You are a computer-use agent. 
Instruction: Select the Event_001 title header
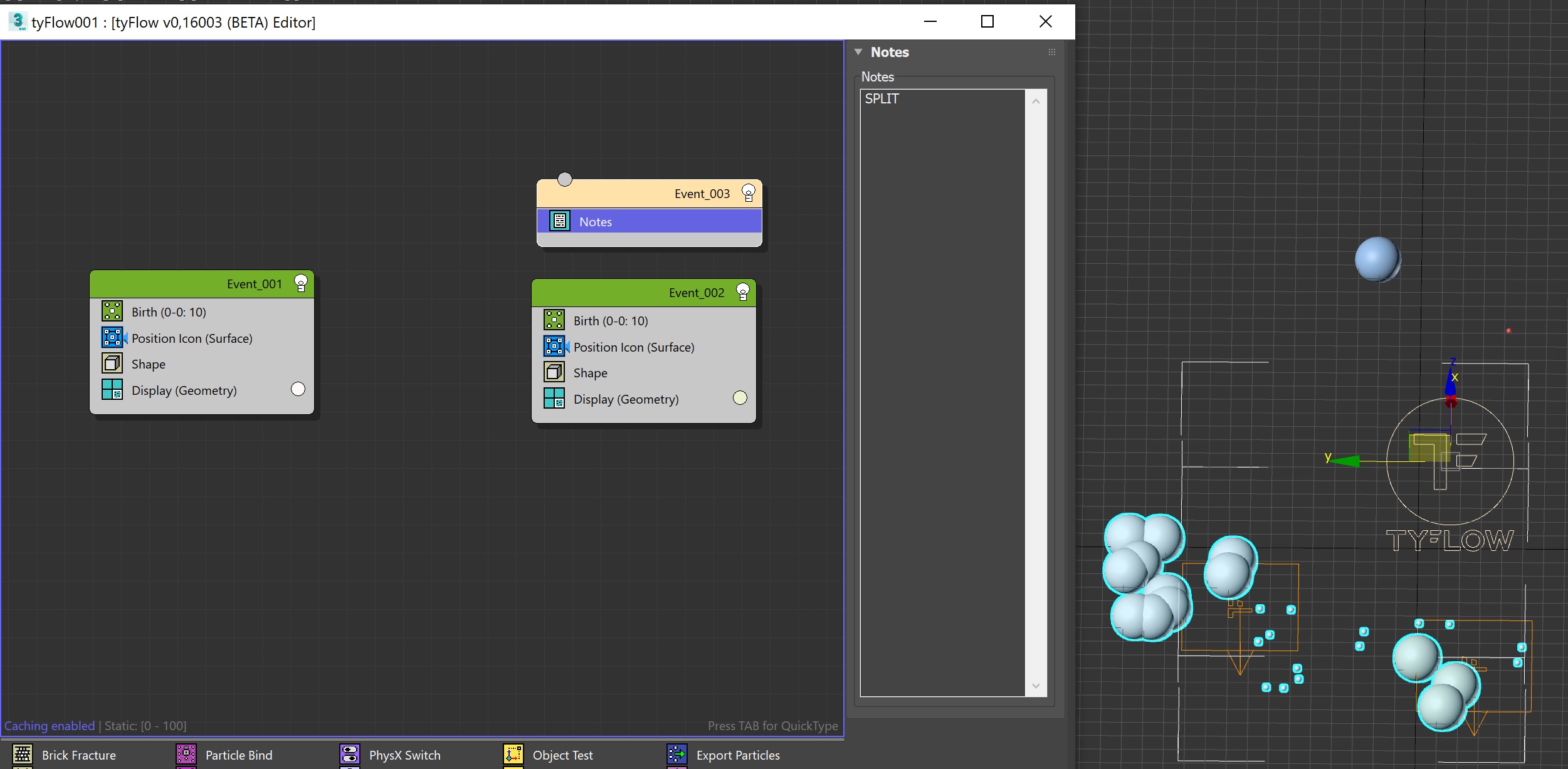(x=201, y=284)
